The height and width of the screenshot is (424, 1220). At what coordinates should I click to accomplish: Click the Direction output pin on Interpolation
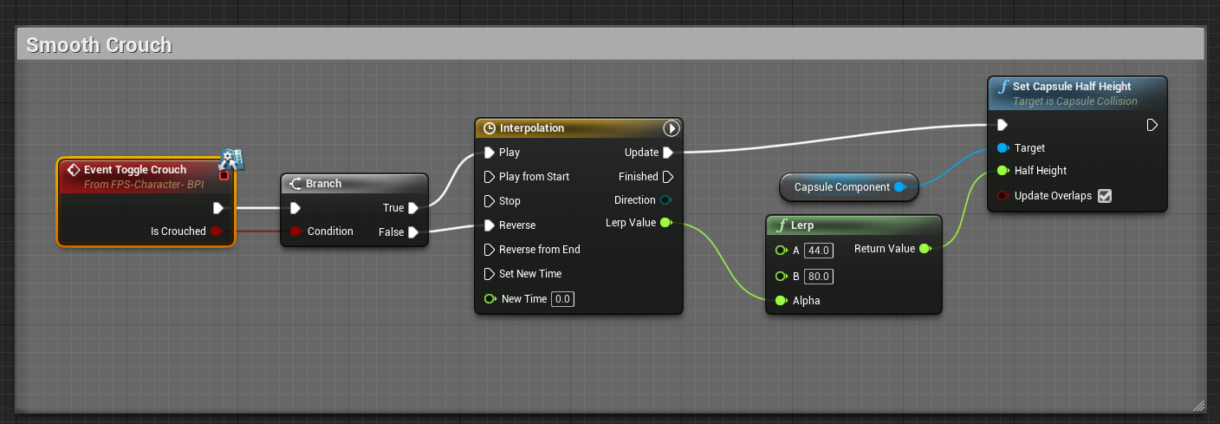point(667,201)
